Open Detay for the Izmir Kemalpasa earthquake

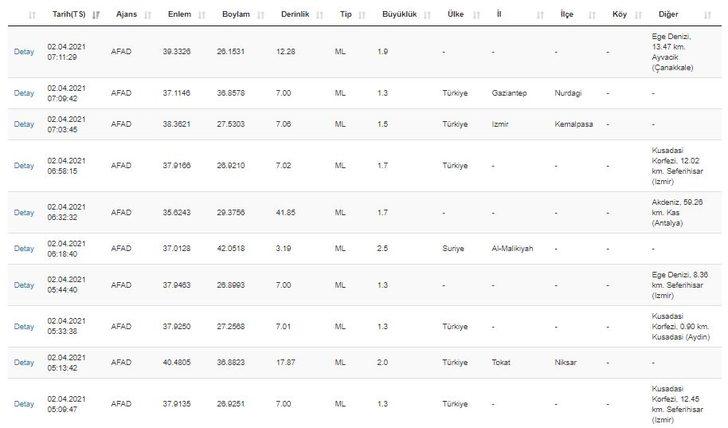(x=23, y=124)
